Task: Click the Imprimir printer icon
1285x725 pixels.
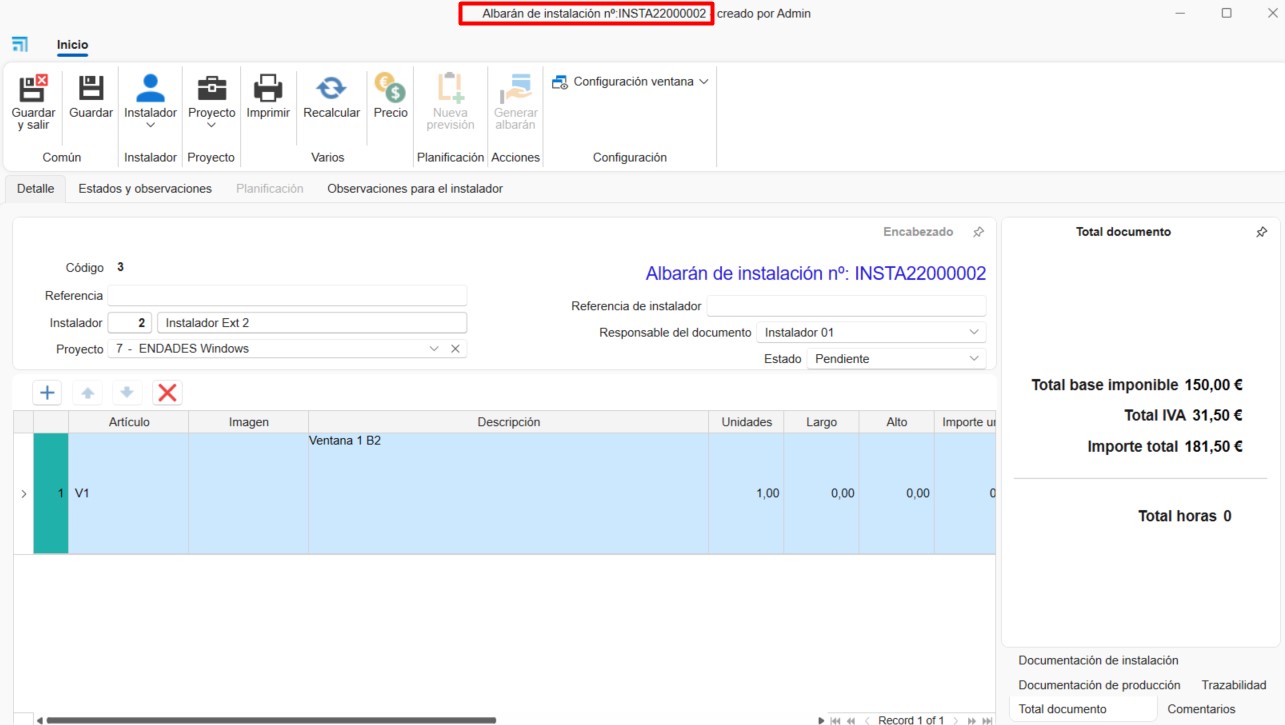Action: (x=268, y=90)
